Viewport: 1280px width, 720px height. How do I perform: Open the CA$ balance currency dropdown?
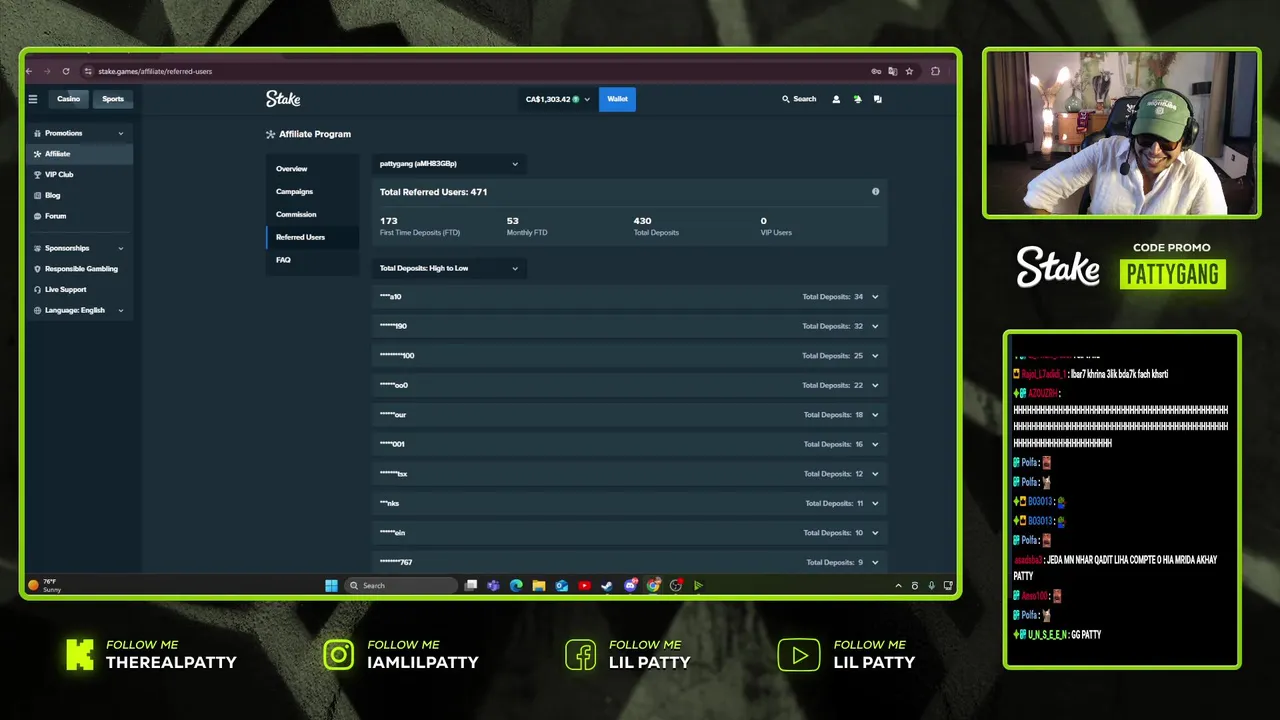tap(558, 99)
